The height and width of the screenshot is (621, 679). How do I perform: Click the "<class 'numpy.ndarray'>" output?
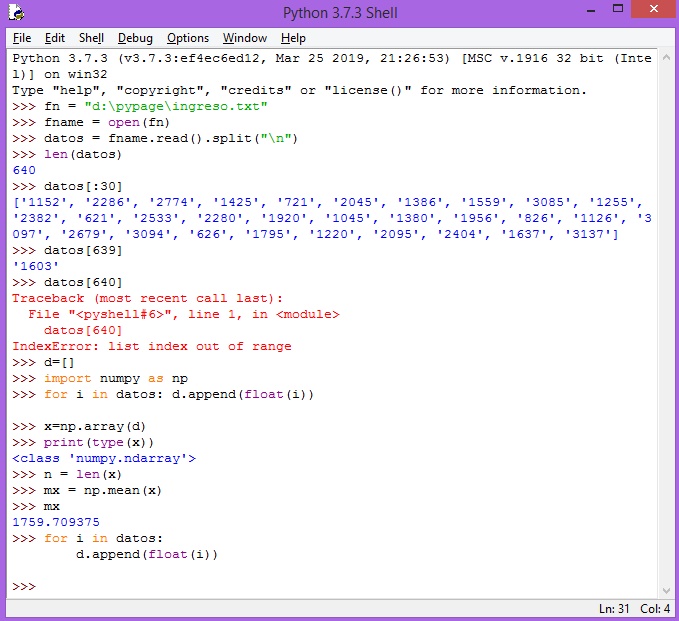104,458
